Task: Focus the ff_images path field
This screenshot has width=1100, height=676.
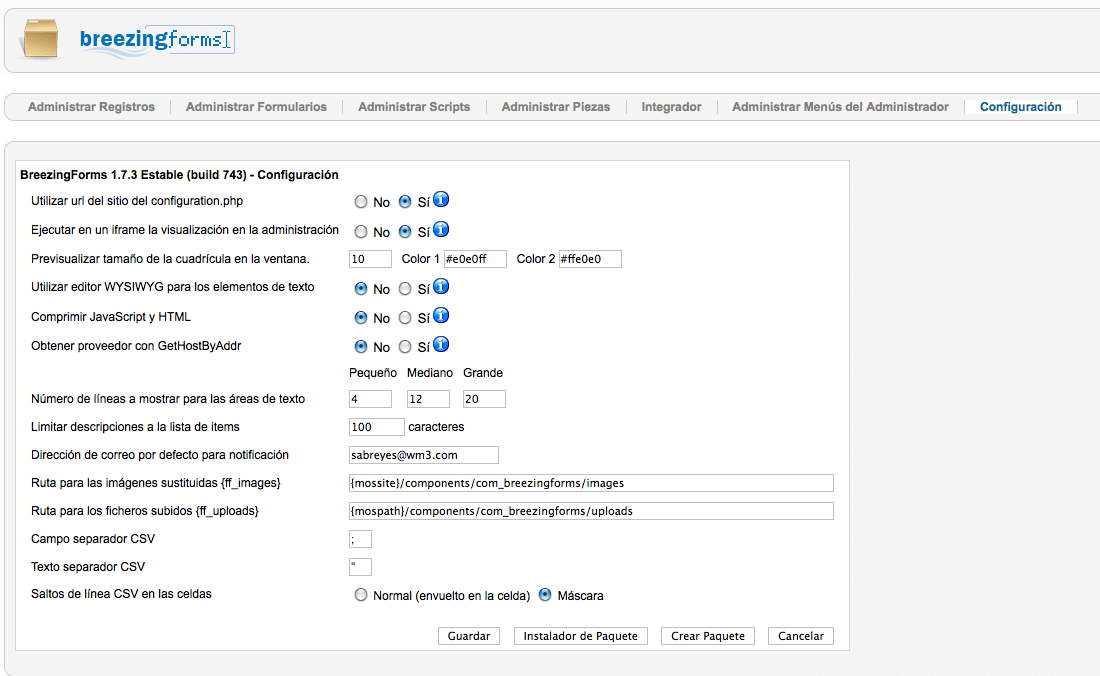Action: 591,483
